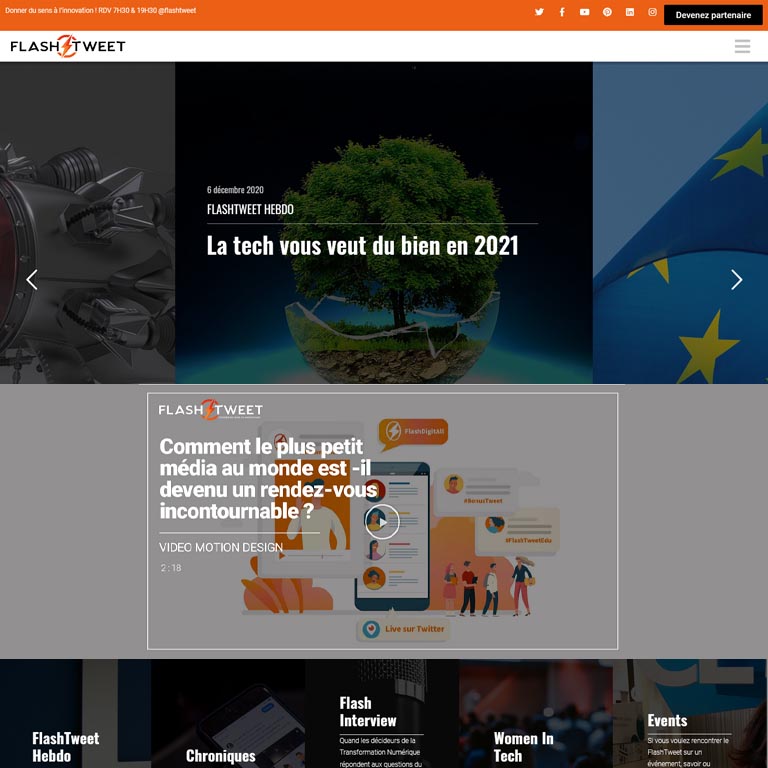
Task: Open the Facebook social icon
Action: [562, 12]
